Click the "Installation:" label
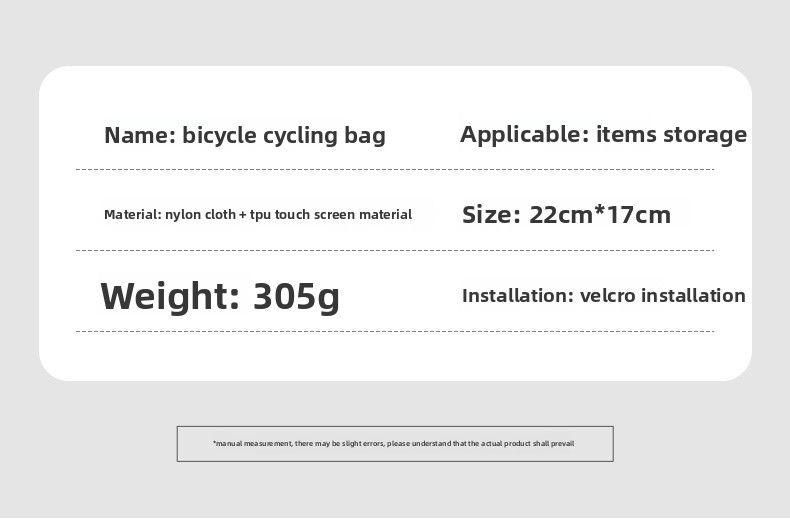790x525 pixels. click(x=516, y=296)
